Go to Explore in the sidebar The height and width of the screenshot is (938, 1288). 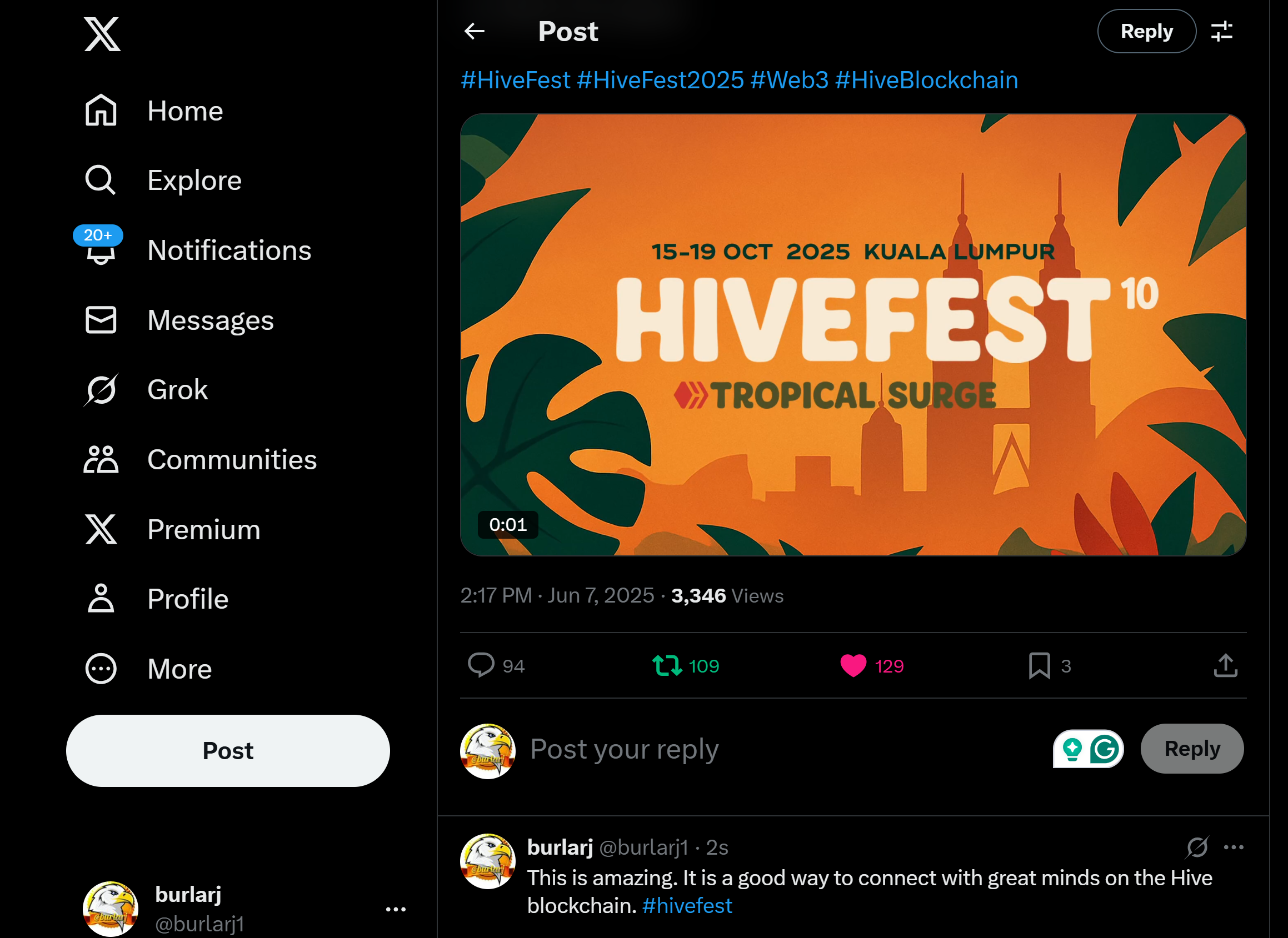point(163,180)
